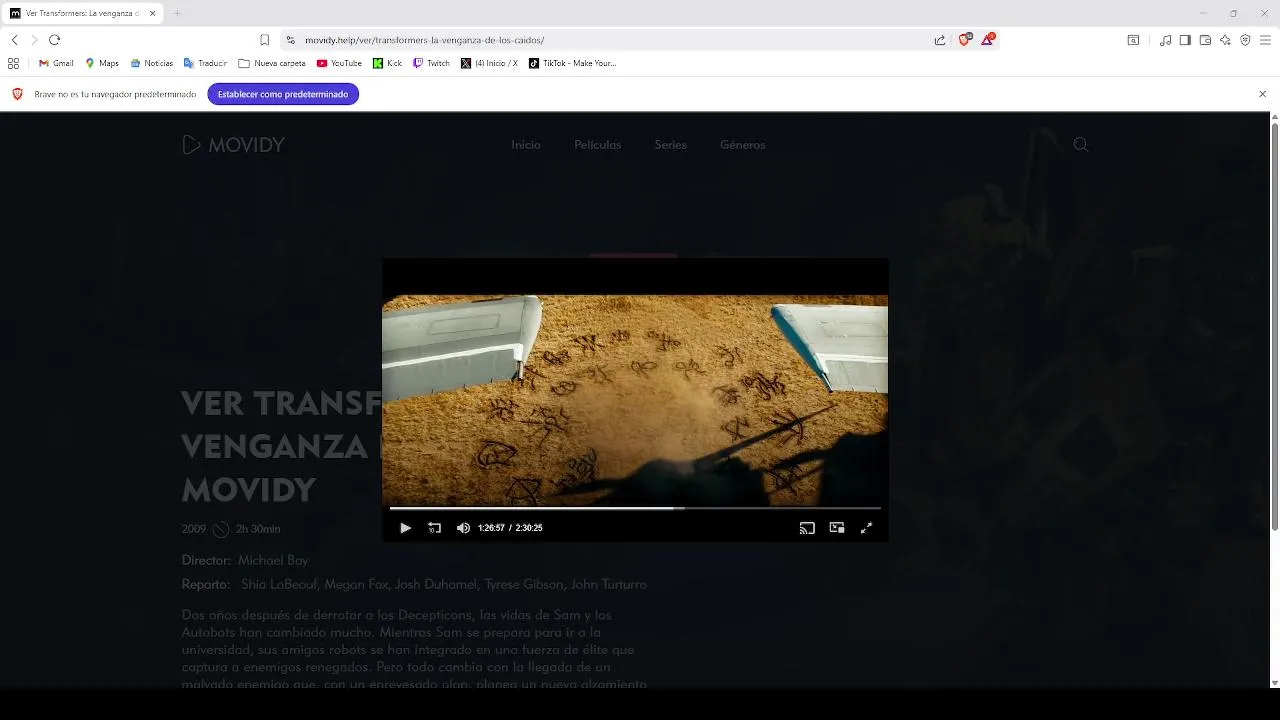Enter fullscreen mode on the player
This screenshot has height=720, width=1280.
(867, 528)
